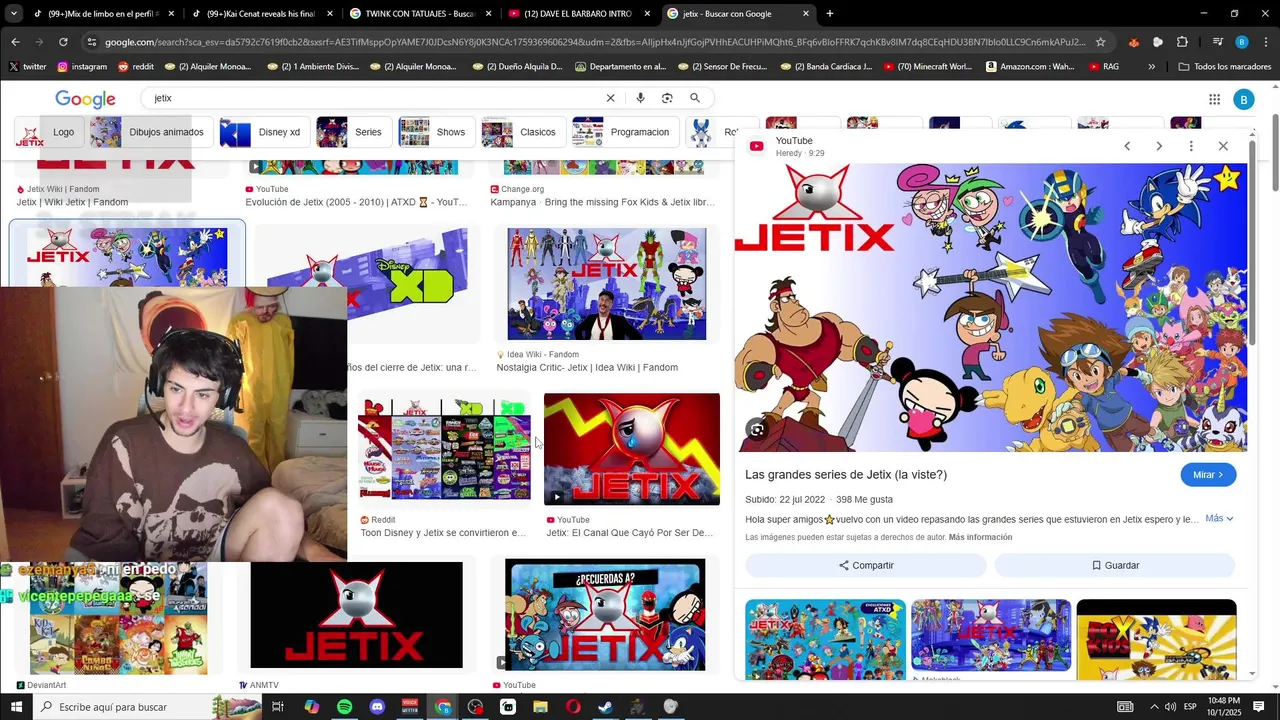Submit search with the magnifier icon
The image size is (1280, 720).
[695, 98]
